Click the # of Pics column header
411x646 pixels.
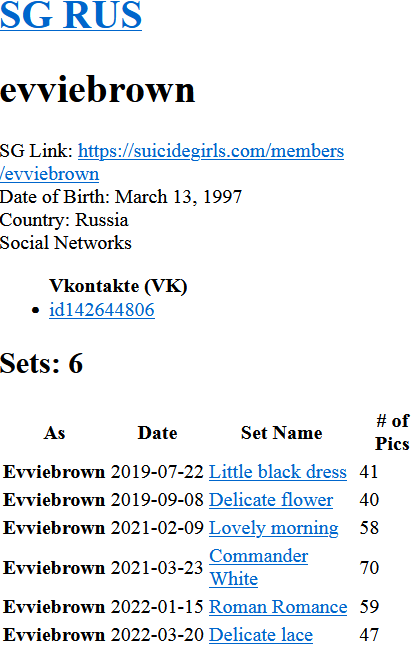point(392,432)
